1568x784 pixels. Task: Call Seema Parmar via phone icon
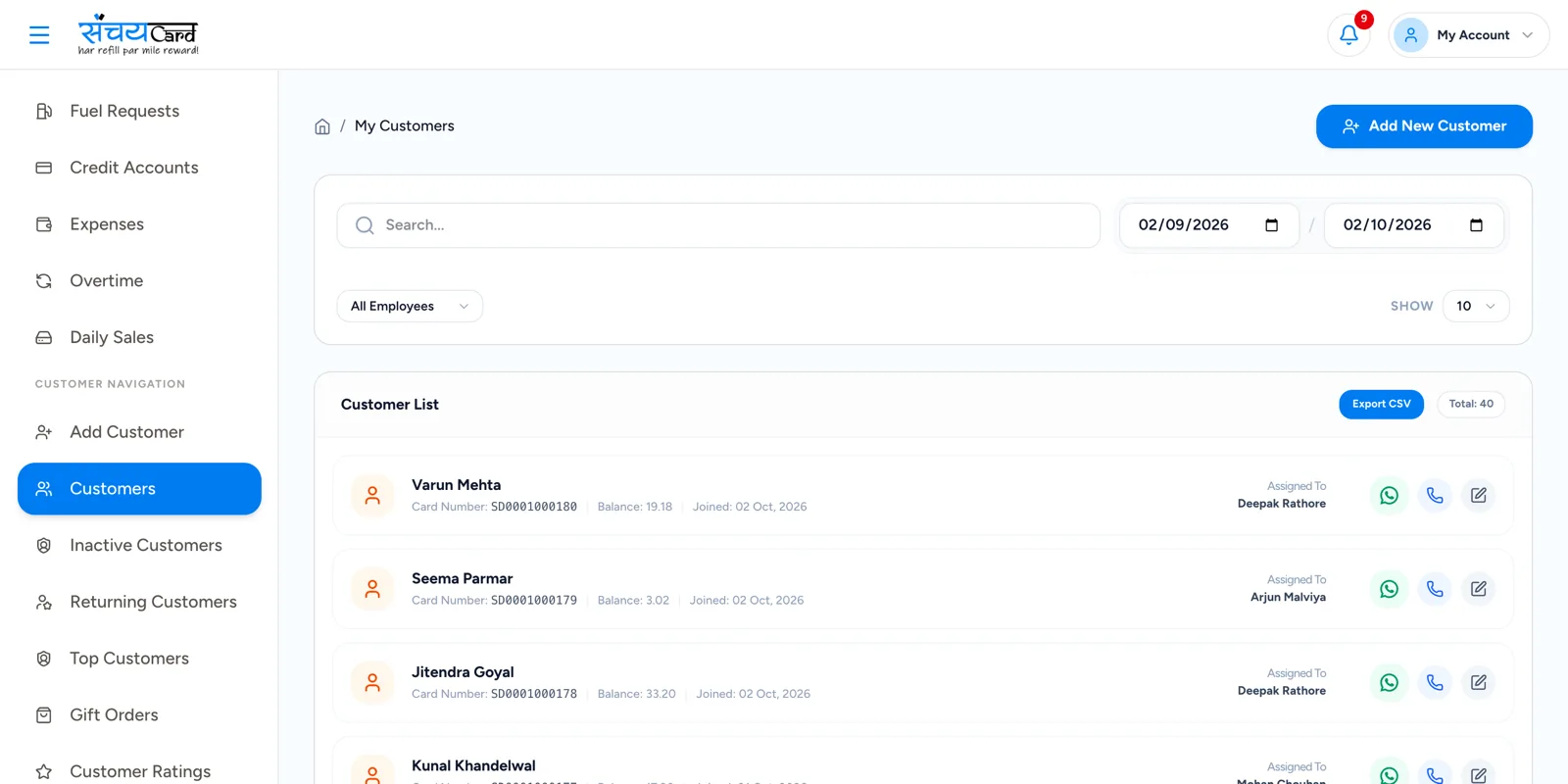(1435, 589)
